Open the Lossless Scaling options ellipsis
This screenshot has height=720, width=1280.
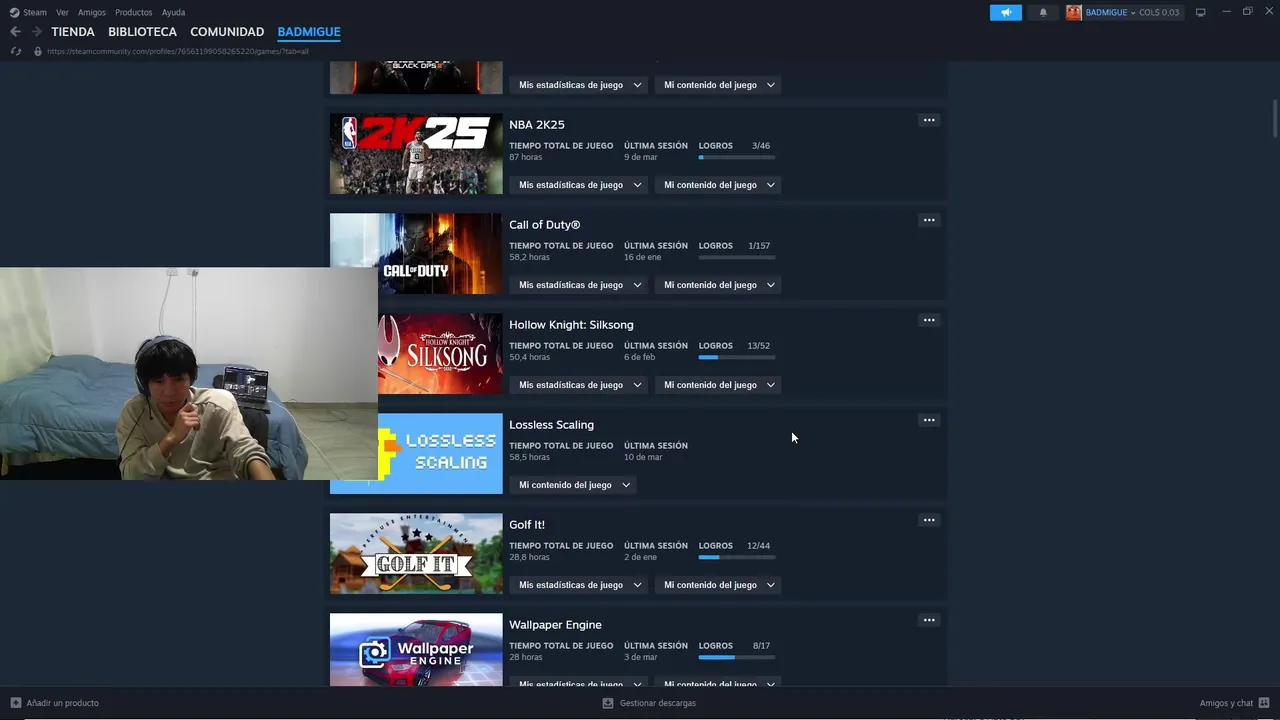[x=929, y=420]
